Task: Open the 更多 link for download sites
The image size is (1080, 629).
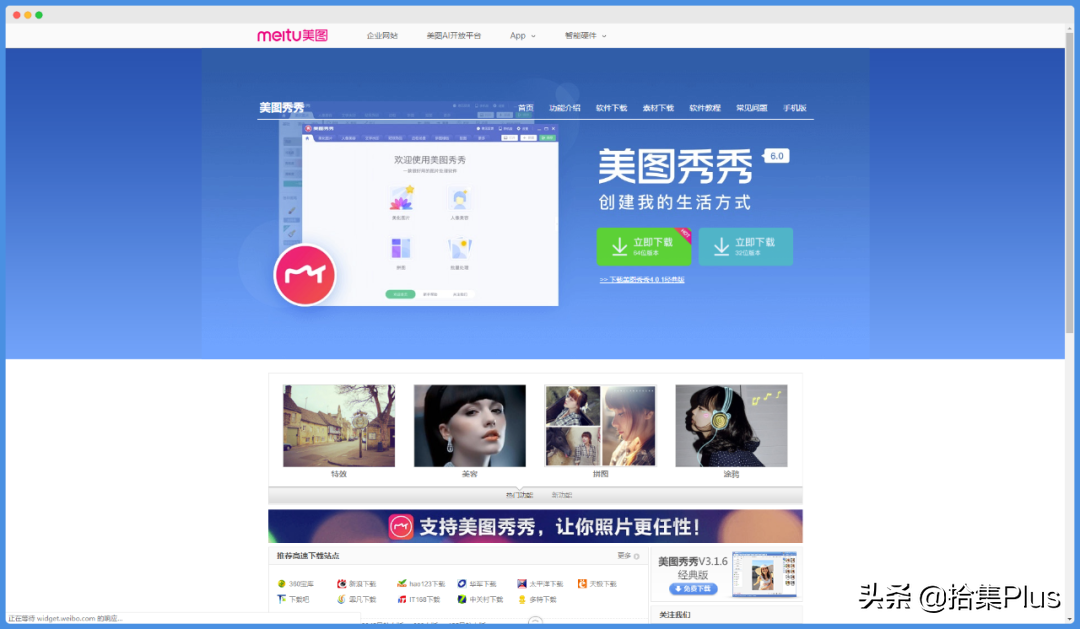Action: click(624, 556)
